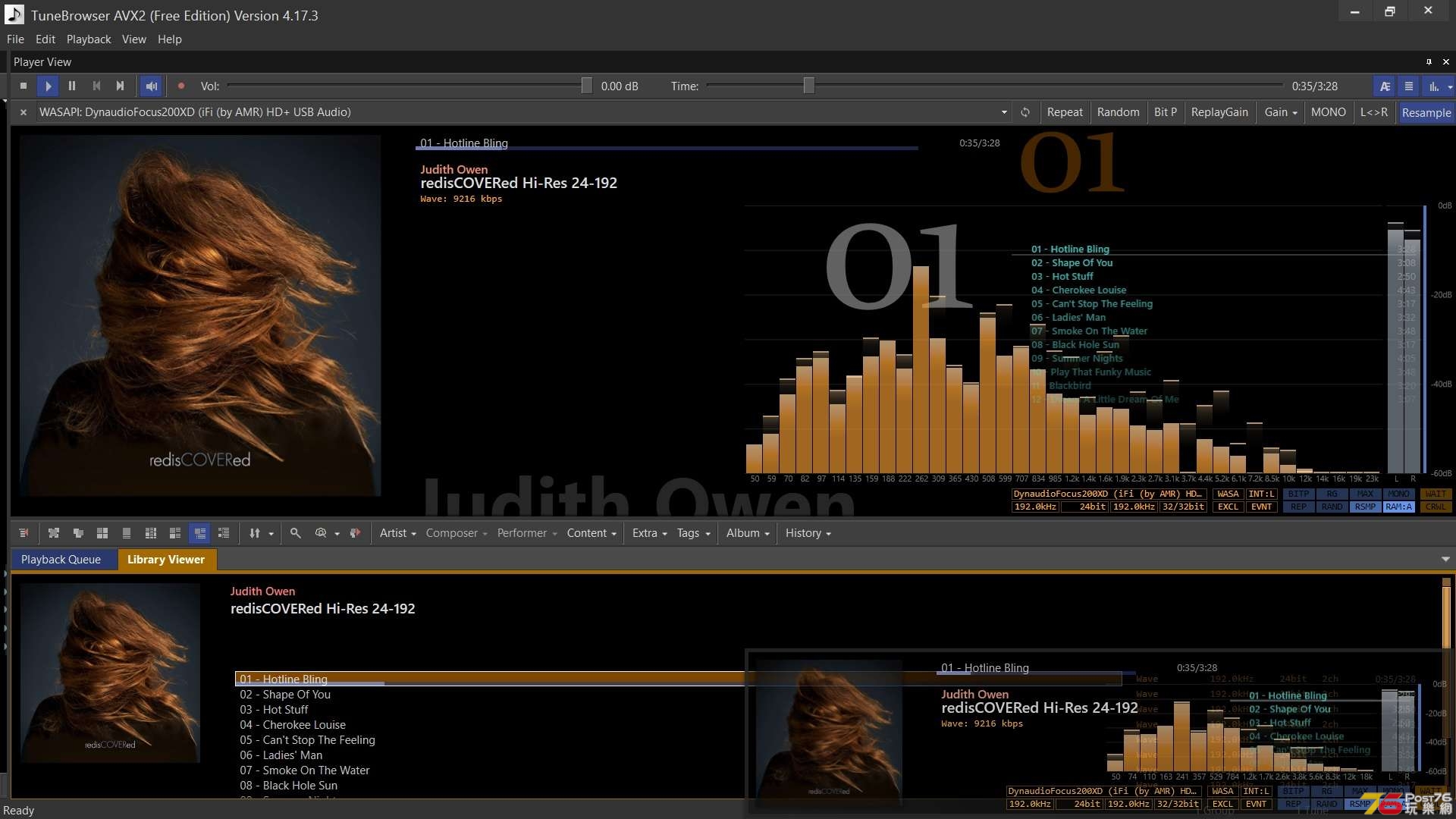Toggle L<>R channel swap
Image resolution: width=1456 pixels, height=819 pixels.
point(1374,112)
